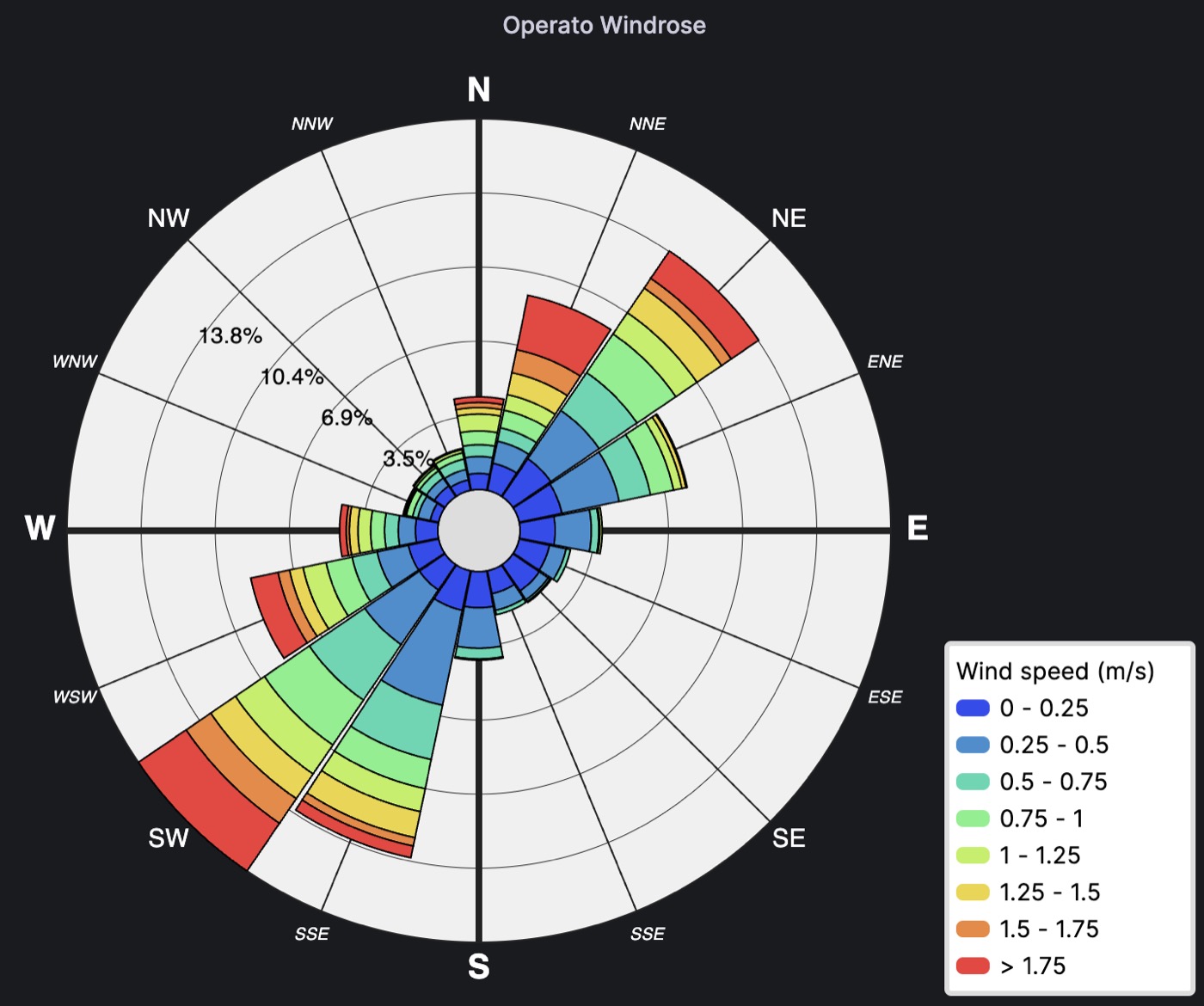Click the 1.5 - 1.75 orange swatch
Screen dimensions: 1204x1006
[x=973, y=929]
